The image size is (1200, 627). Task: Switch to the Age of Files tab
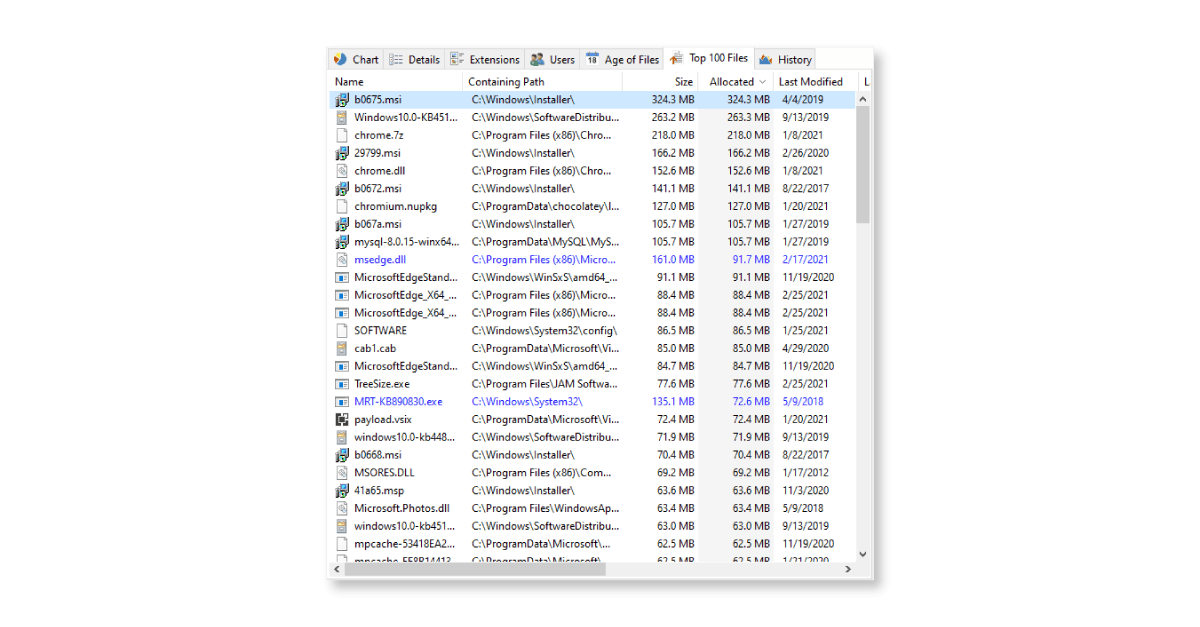coord(622,59)
